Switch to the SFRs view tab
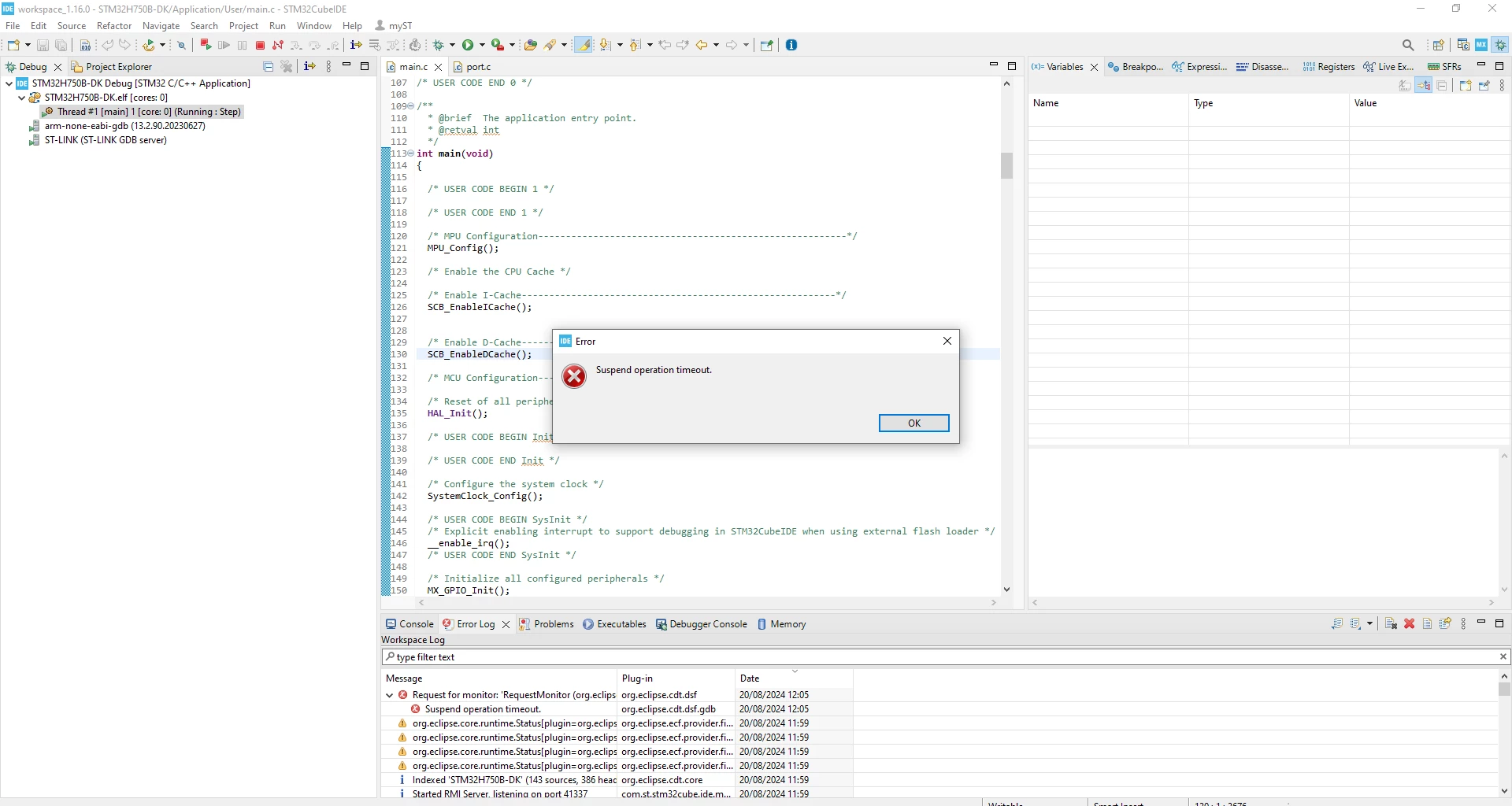Screen dimensions: 1512x806 pos(1444,67)
